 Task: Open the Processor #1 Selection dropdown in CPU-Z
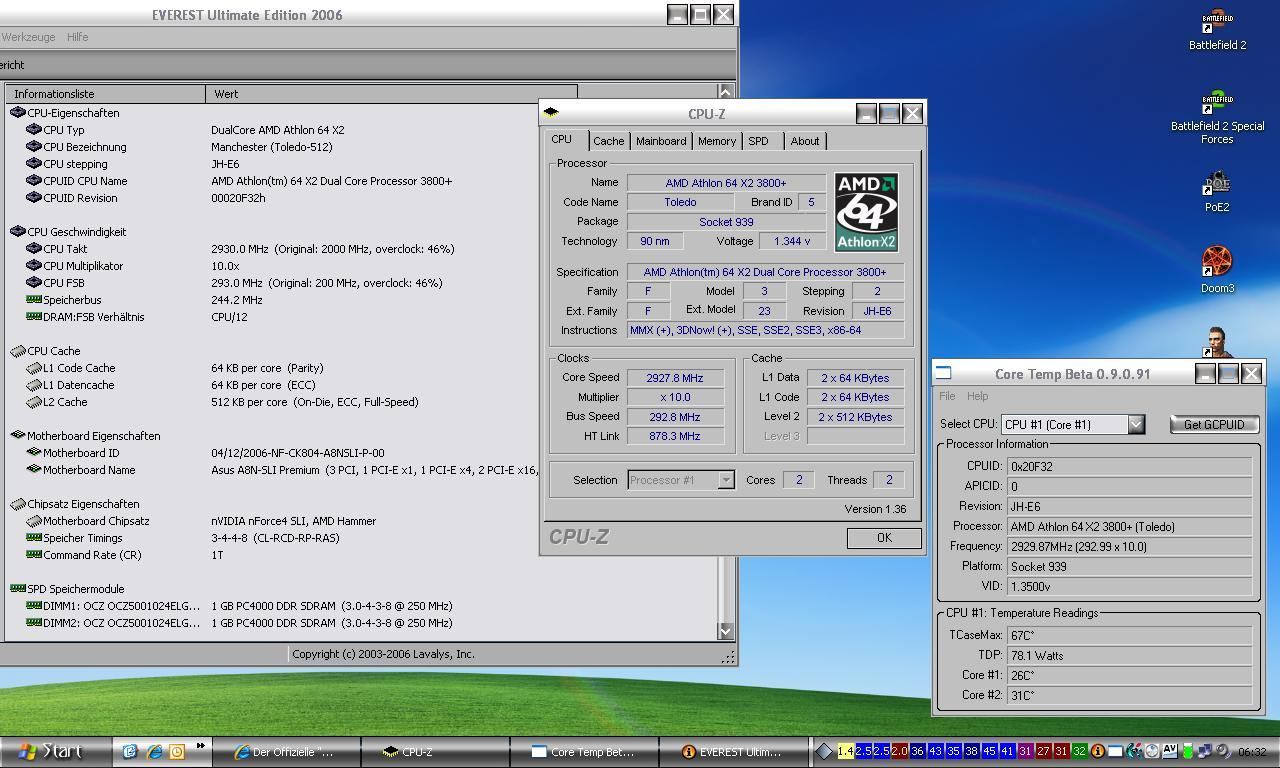point(726,480)
